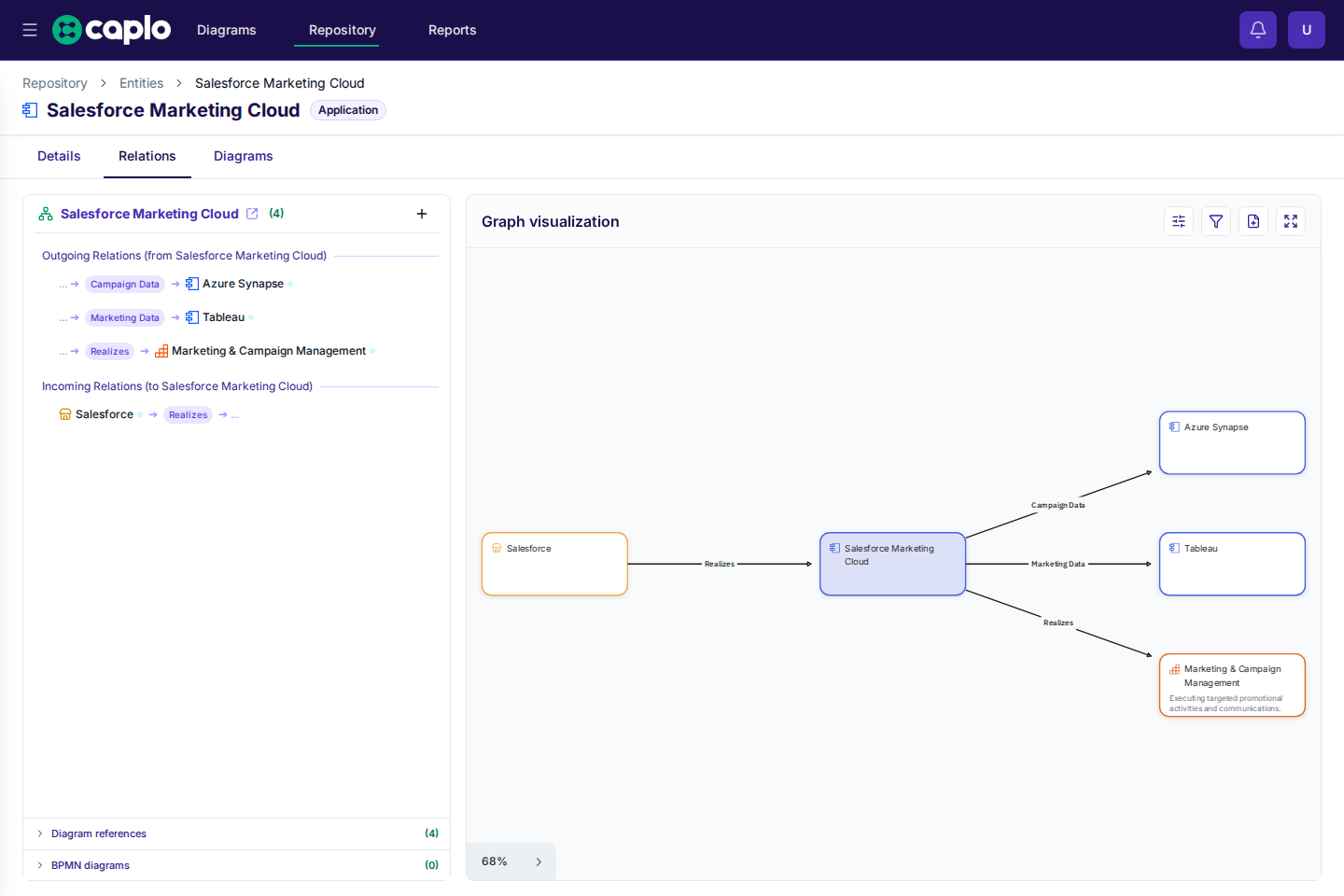Select the Relations tab
Viewport: 1344px width, 896px height.
click(x=147, y=156)
